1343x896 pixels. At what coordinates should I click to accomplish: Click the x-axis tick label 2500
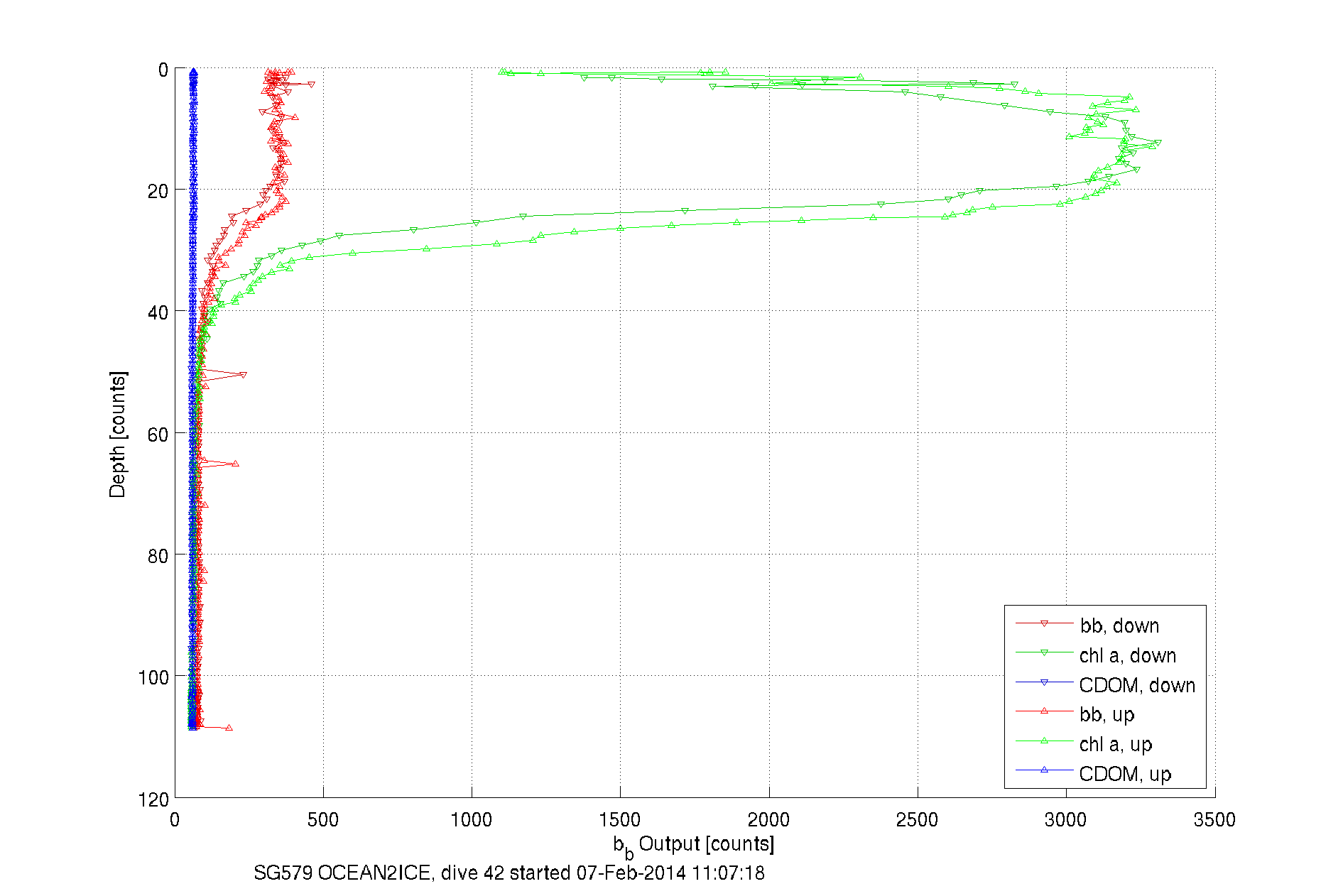pos(917,820)
